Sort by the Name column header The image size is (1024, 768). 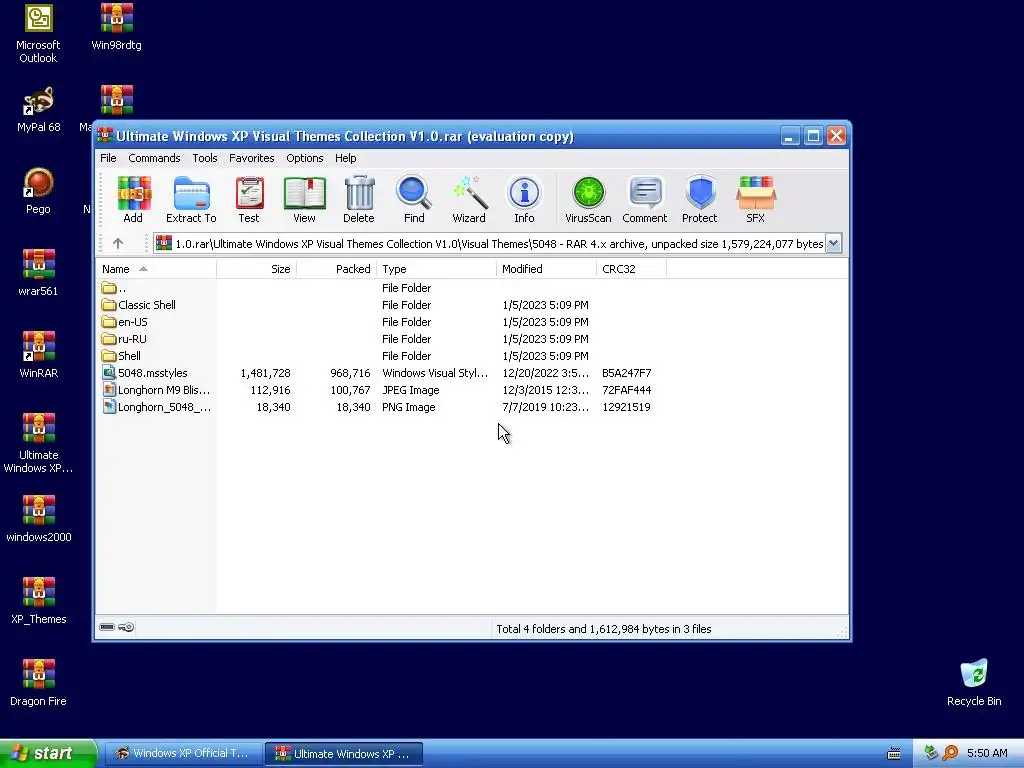pyautogui.click(x=156, y=269)
